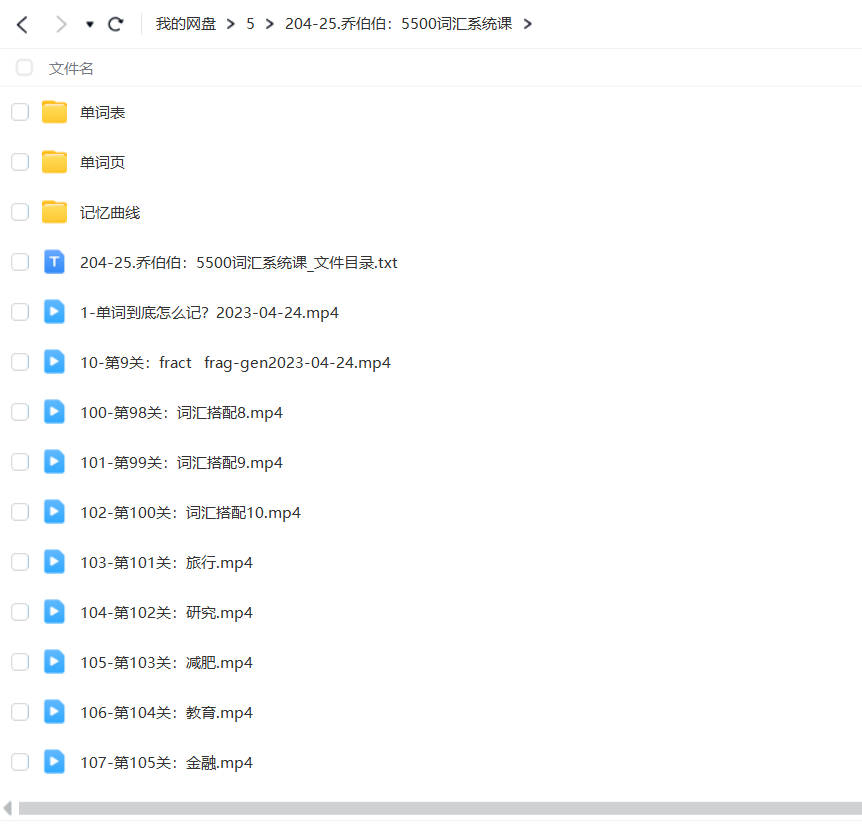This screenshot has width=862, height=828.
Task: Click the 单词表 folder icon
Action: click(x=54, y=112)
